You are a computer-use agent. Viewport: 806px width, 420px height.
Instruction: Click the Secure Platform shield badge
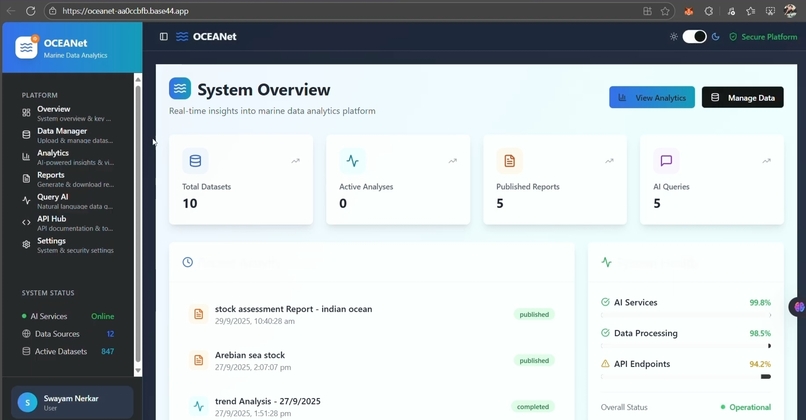pos(763,36)
